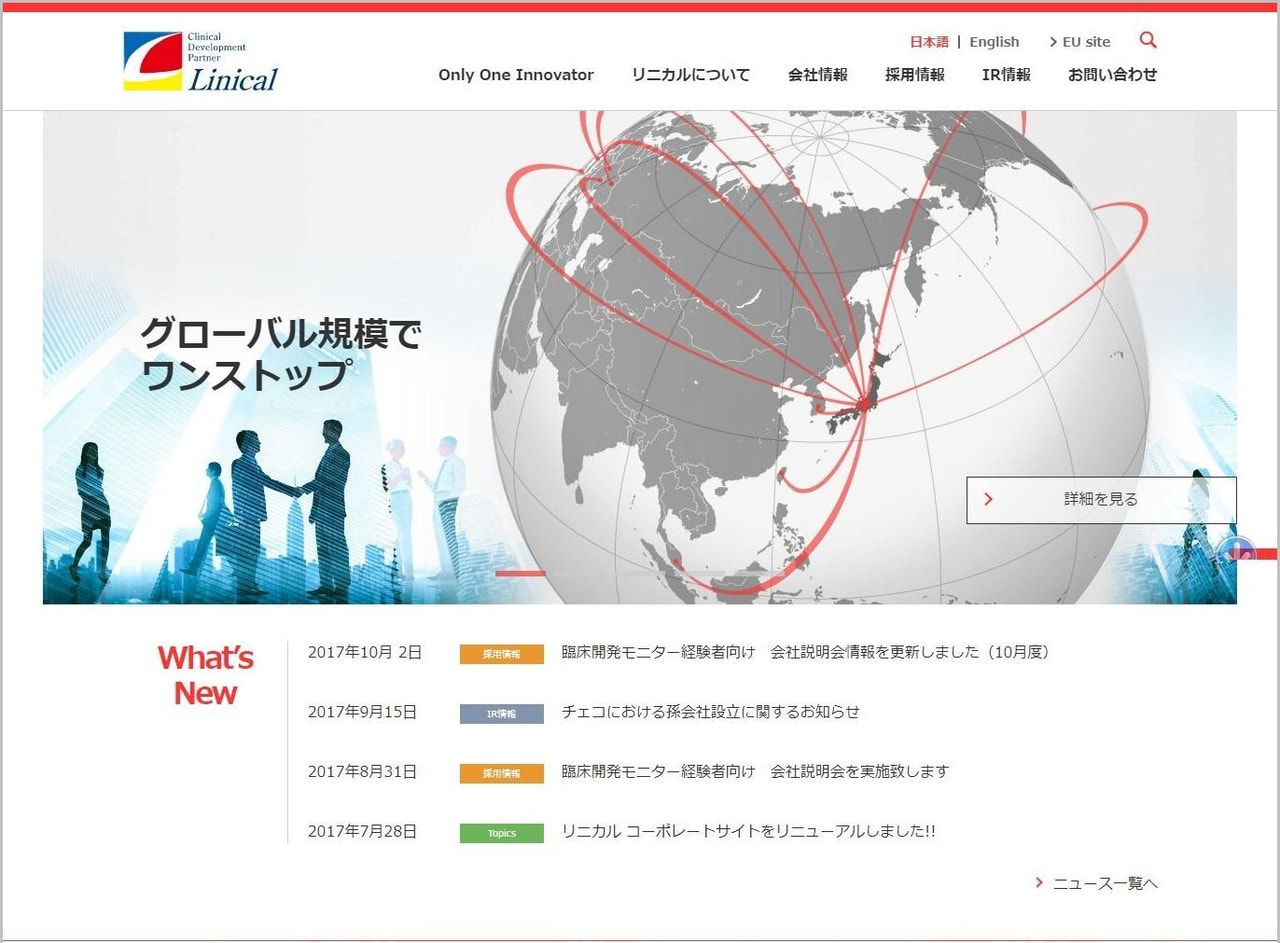This screenshot has height=943, width=1280.
Task: Open the チェコにおける孫会社設立 news article
Action: (710, 712)
